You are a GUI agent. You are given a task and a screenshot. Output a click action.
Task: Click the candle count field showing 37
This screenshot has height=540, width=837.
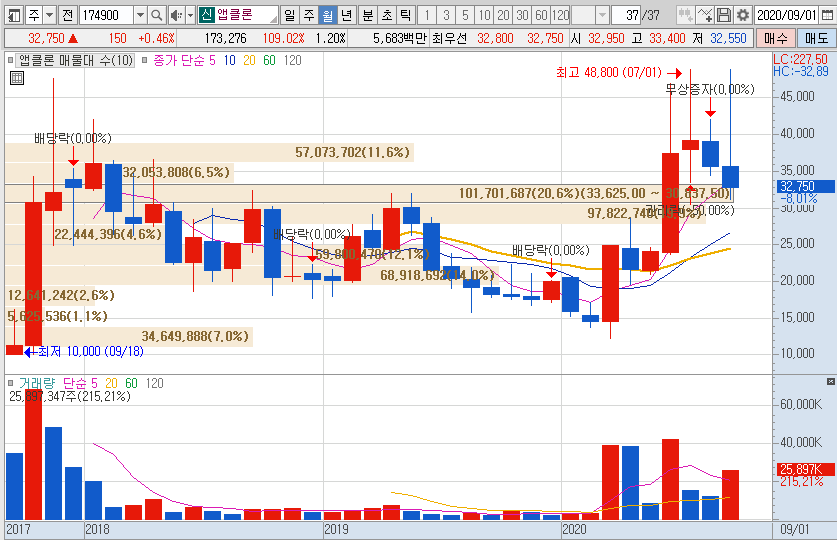626,15
